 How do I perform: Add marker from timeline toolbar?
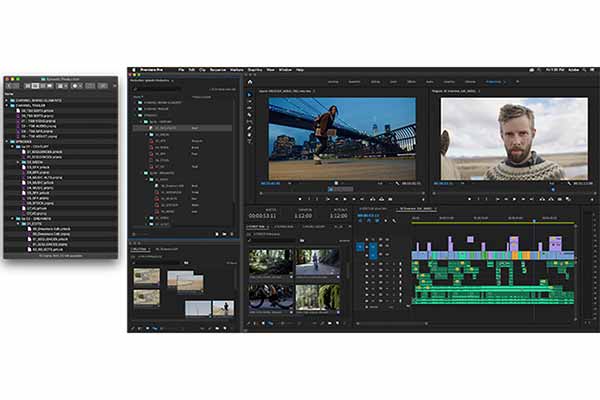coord(386,221)
